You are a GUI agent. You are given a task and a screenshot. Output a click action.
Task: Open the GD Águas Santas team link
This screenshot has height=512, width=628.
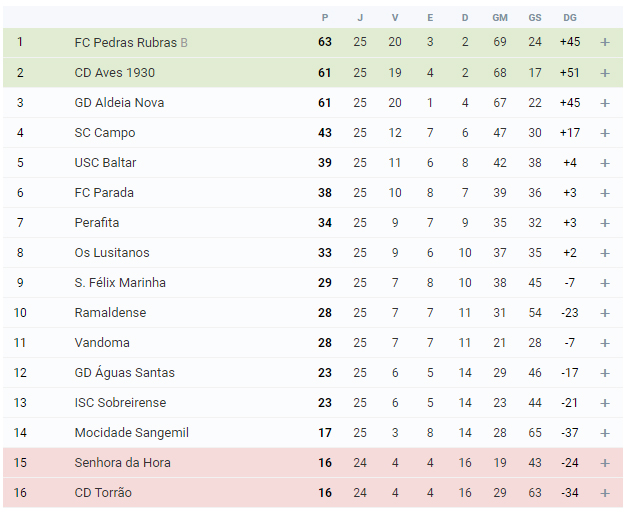point(125,373)
